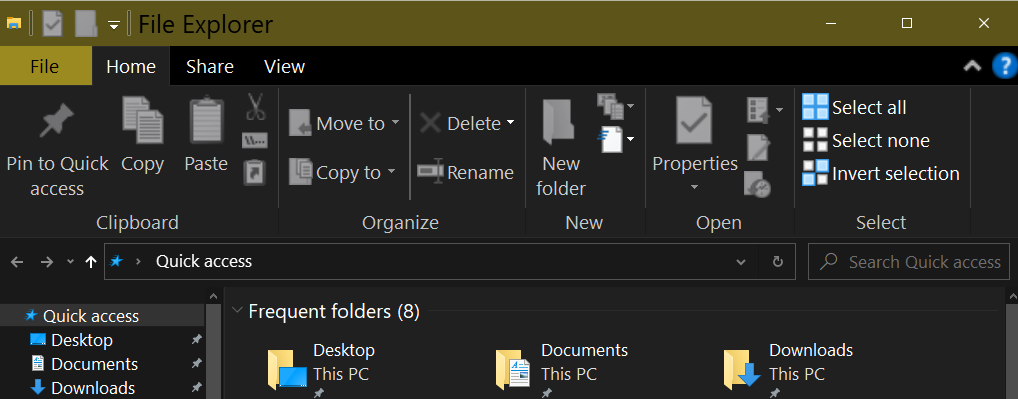This screenshot has width=1018, height=399.
Task: Click the Paste shortcut icon
Action: (x=254, y=173)
